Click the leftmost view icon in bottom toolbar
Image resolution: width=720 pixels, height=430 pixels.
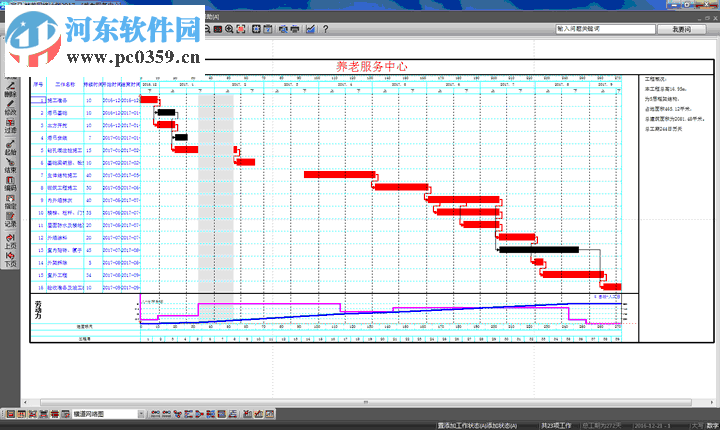10,414
